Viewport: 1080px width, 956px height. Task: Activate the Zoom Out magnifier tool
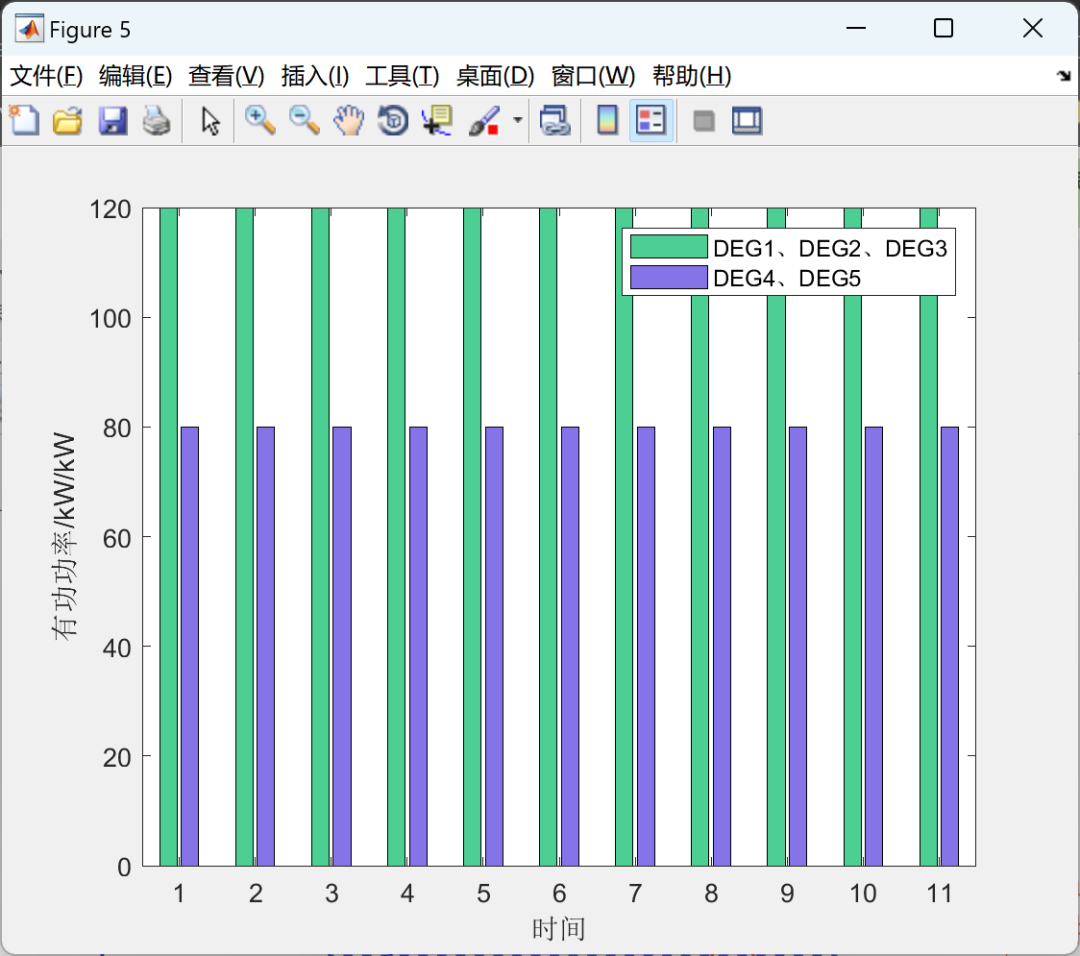click(304, 121)
